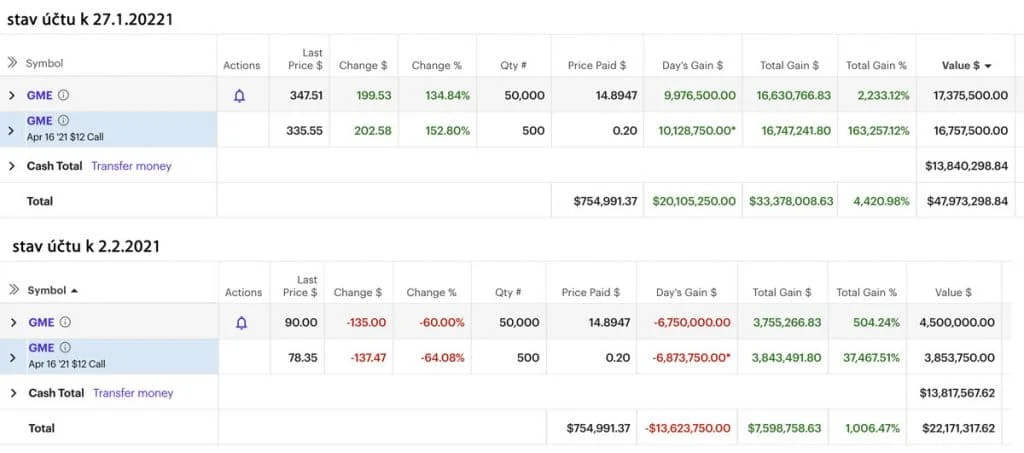This screenshot has width=1024, height=453.
Task: Open the GME symbol link with 50,000 shares at 347.51
Action: click(x=41, y=96)
